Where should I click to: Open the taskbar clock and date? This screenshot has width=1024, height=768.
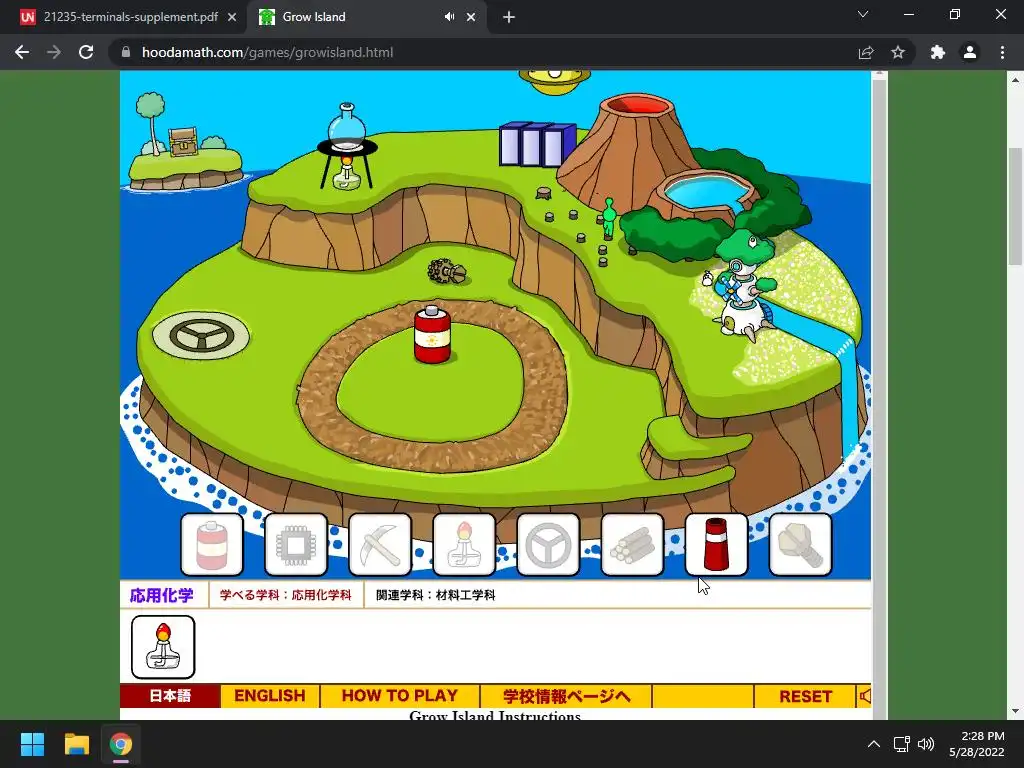pos(977,744)
